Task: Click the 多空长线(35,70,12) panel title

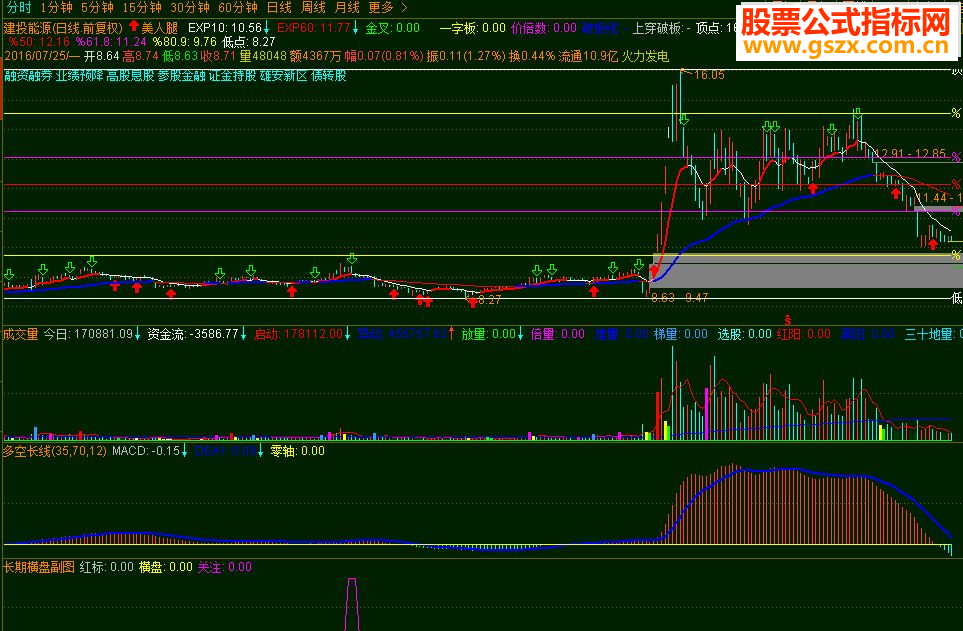Action: 55,451
